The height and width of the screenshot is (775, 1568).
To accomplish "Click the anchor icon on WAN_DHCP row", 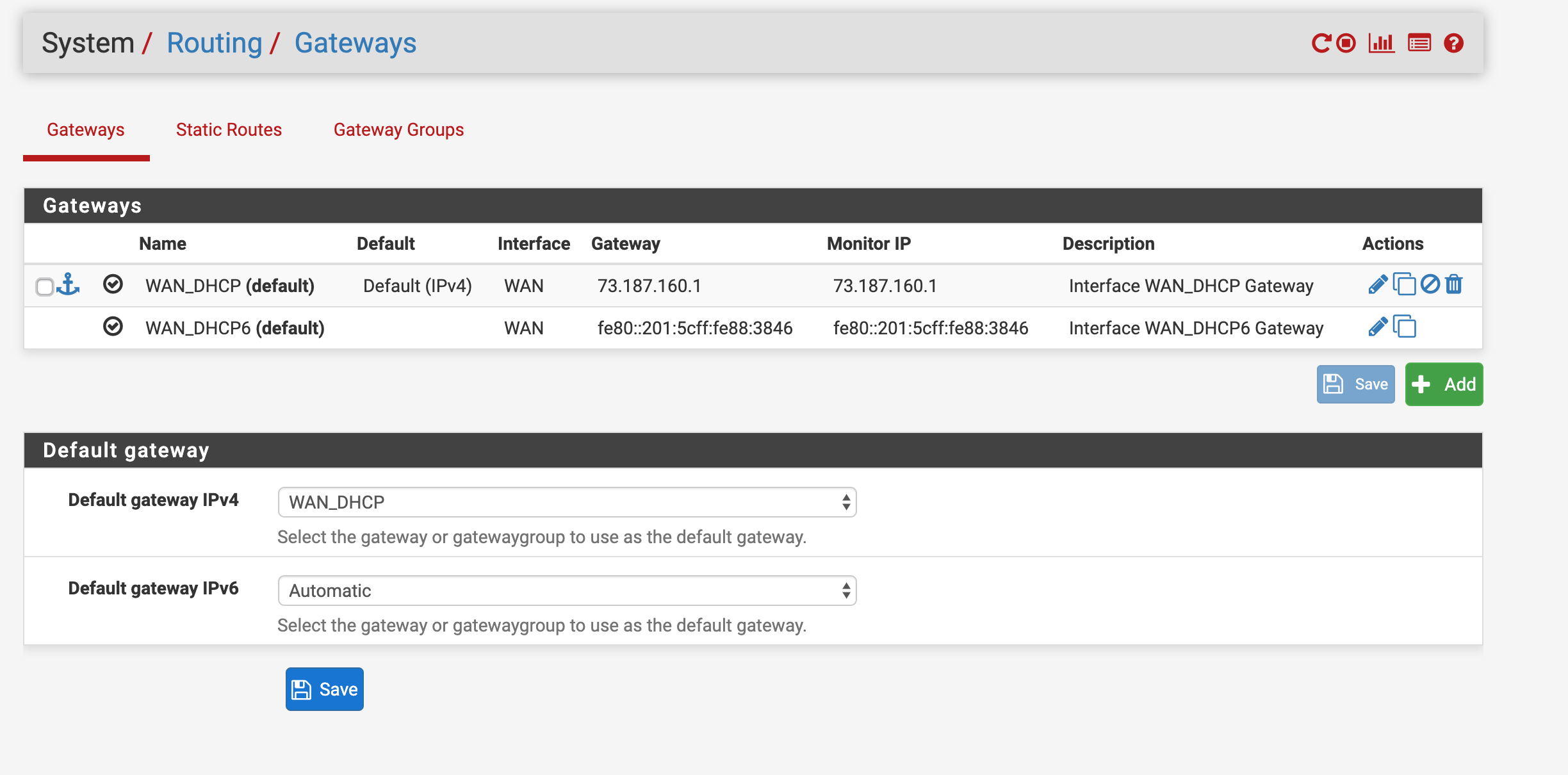I will (x=68, y=284).
